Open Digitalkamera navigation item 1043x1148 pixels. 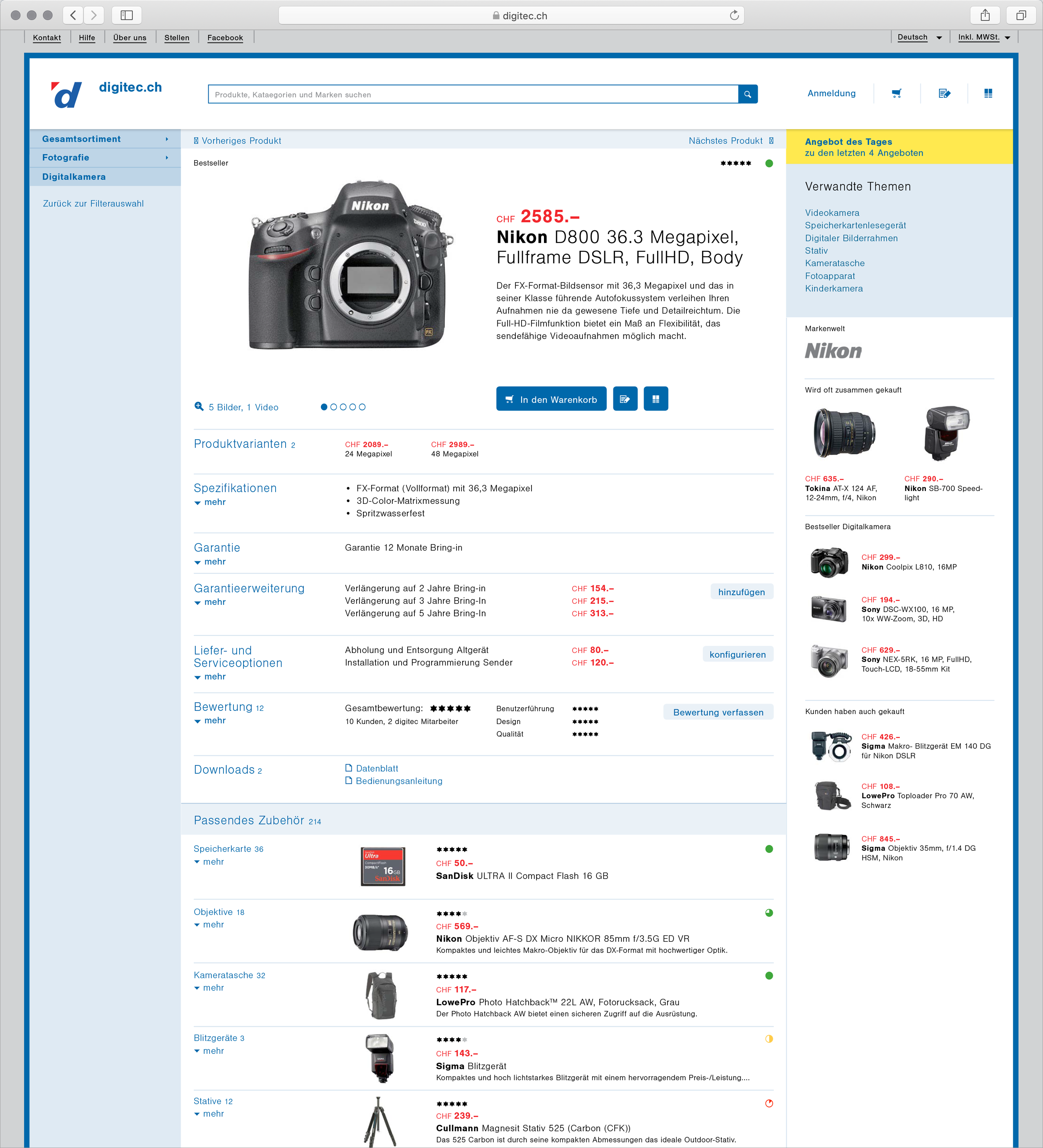(x=105, y=176)
